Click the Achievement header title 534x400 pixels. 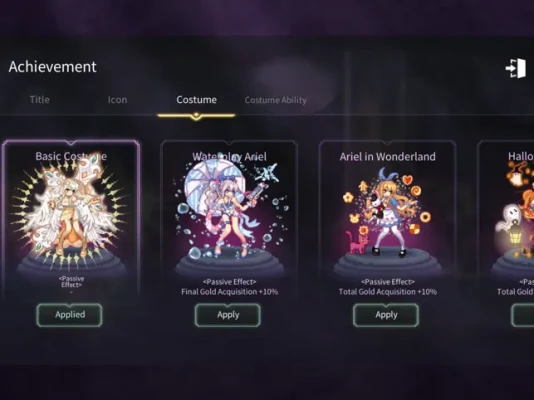(52, 67)
